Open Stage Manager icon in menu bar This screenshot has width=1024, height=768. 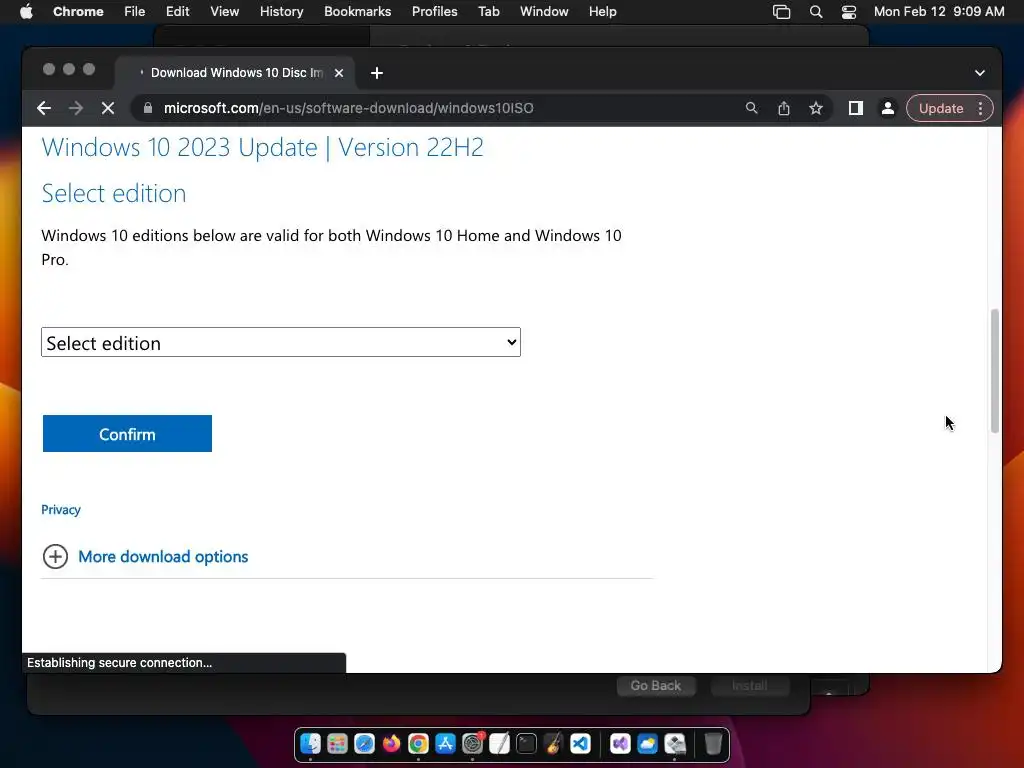coord(782,12)
